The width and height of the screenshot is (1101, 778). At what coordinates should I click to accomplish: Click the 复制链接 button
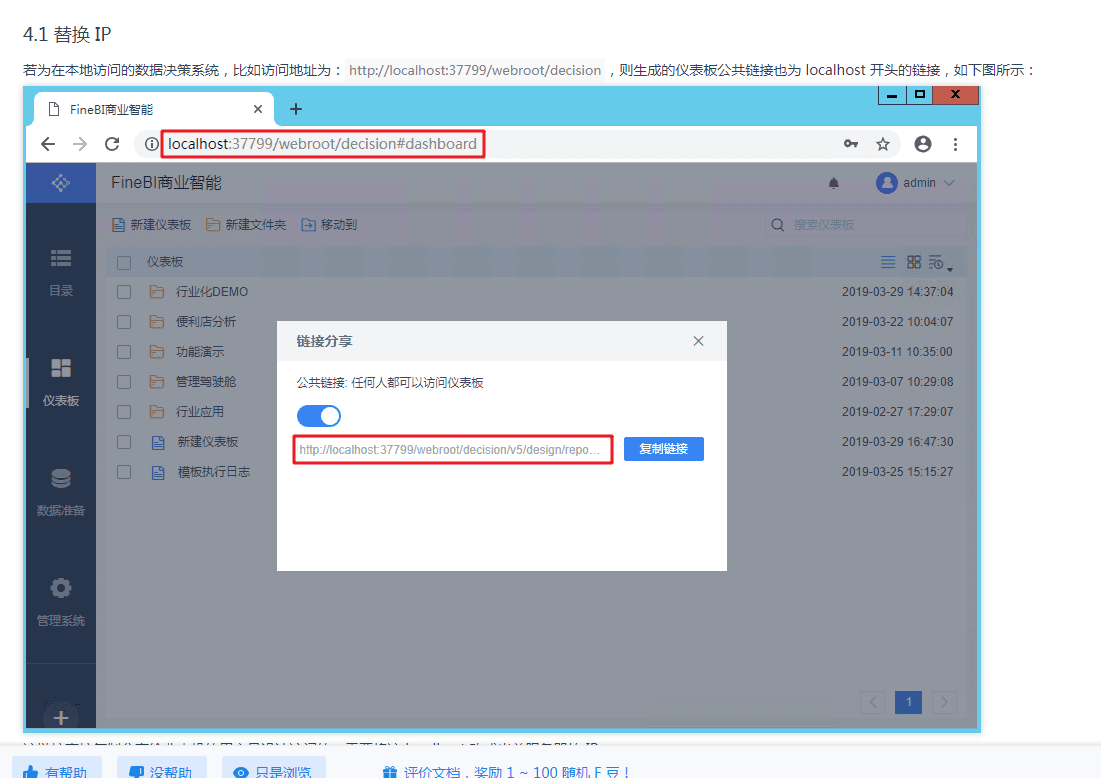[664, 449]
